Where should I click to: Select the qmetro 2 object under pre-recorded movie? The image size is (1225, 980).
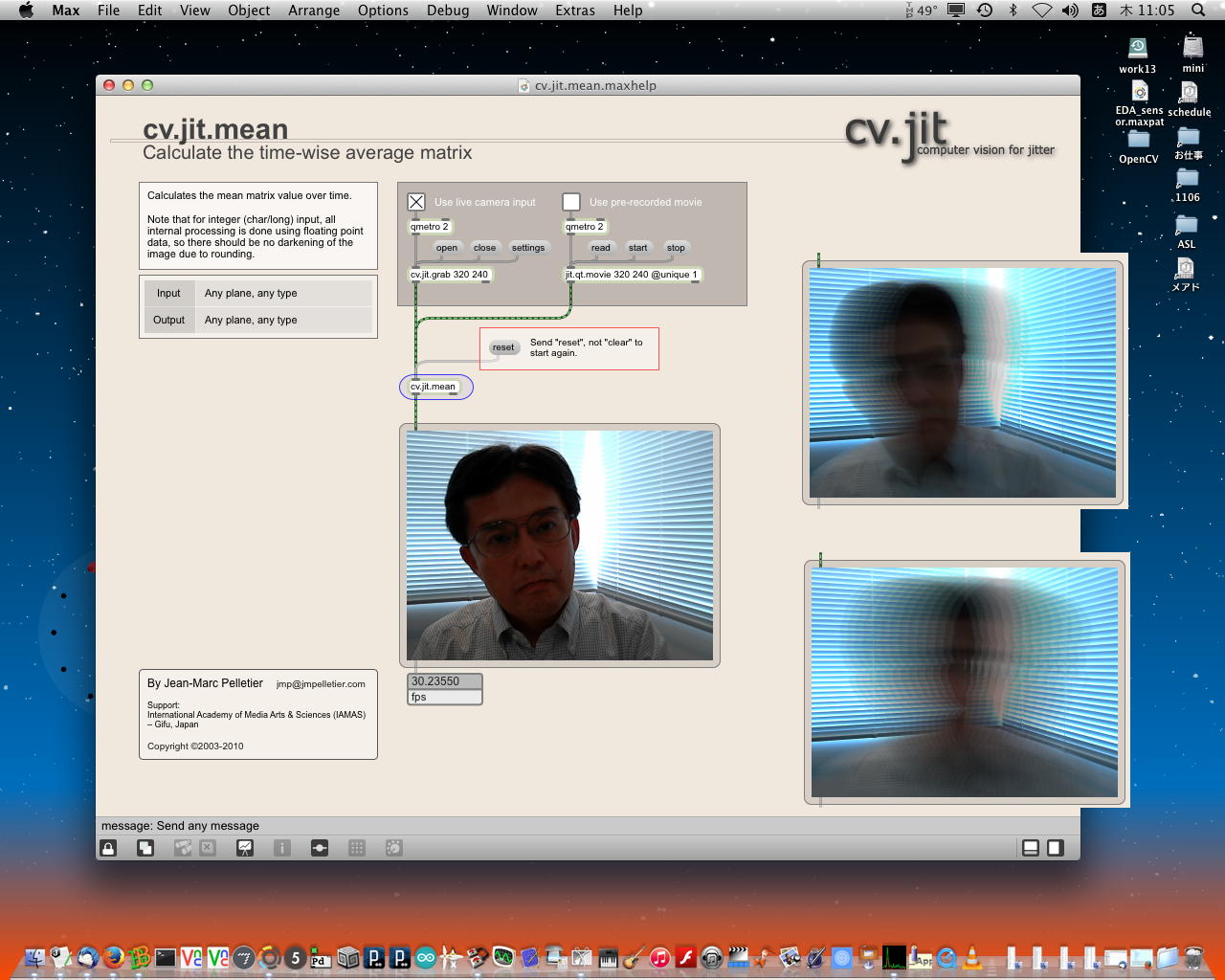[585, 227]
